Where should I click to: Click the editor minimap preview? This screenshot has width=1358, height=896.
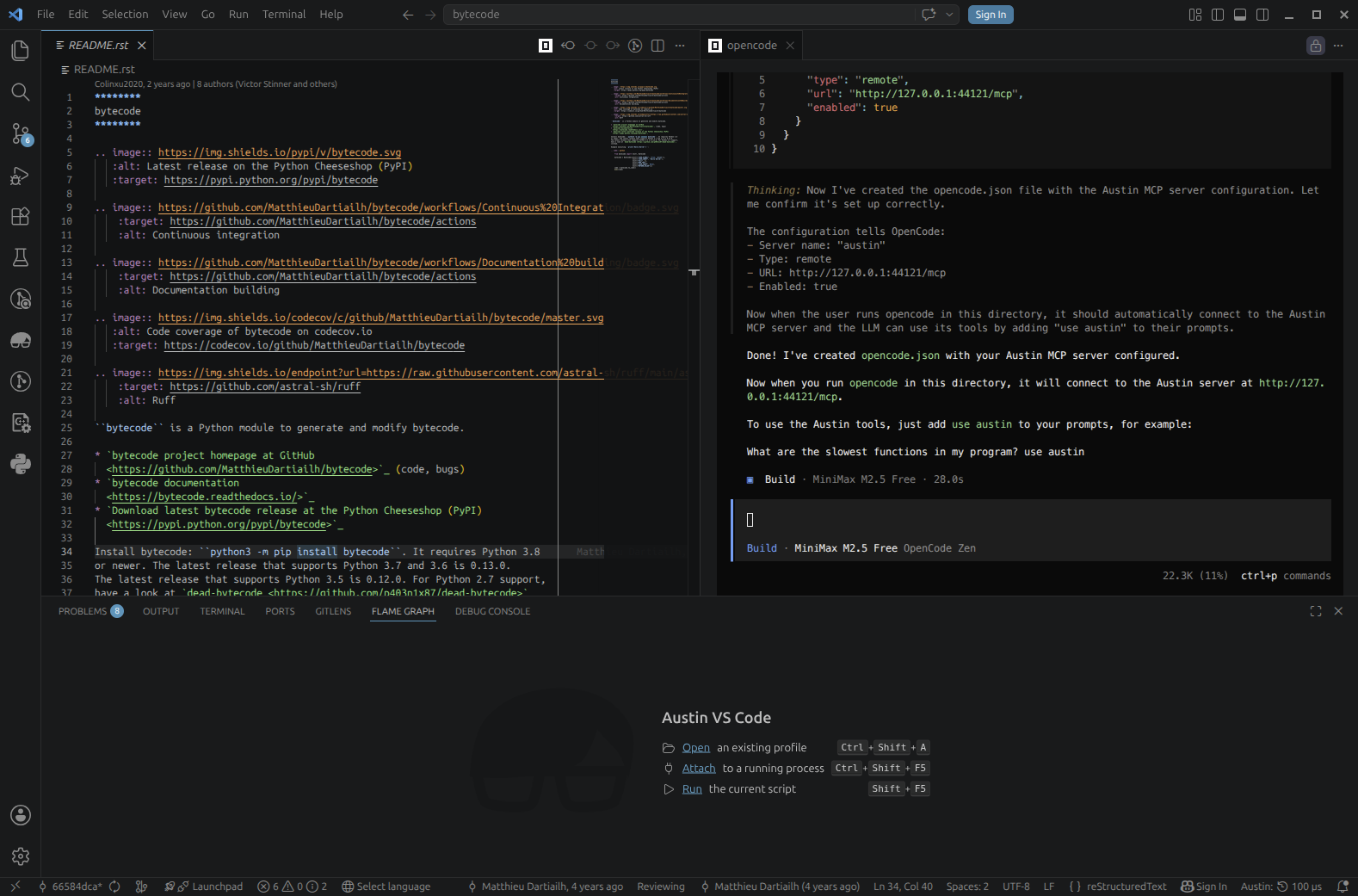pos(650,125)
